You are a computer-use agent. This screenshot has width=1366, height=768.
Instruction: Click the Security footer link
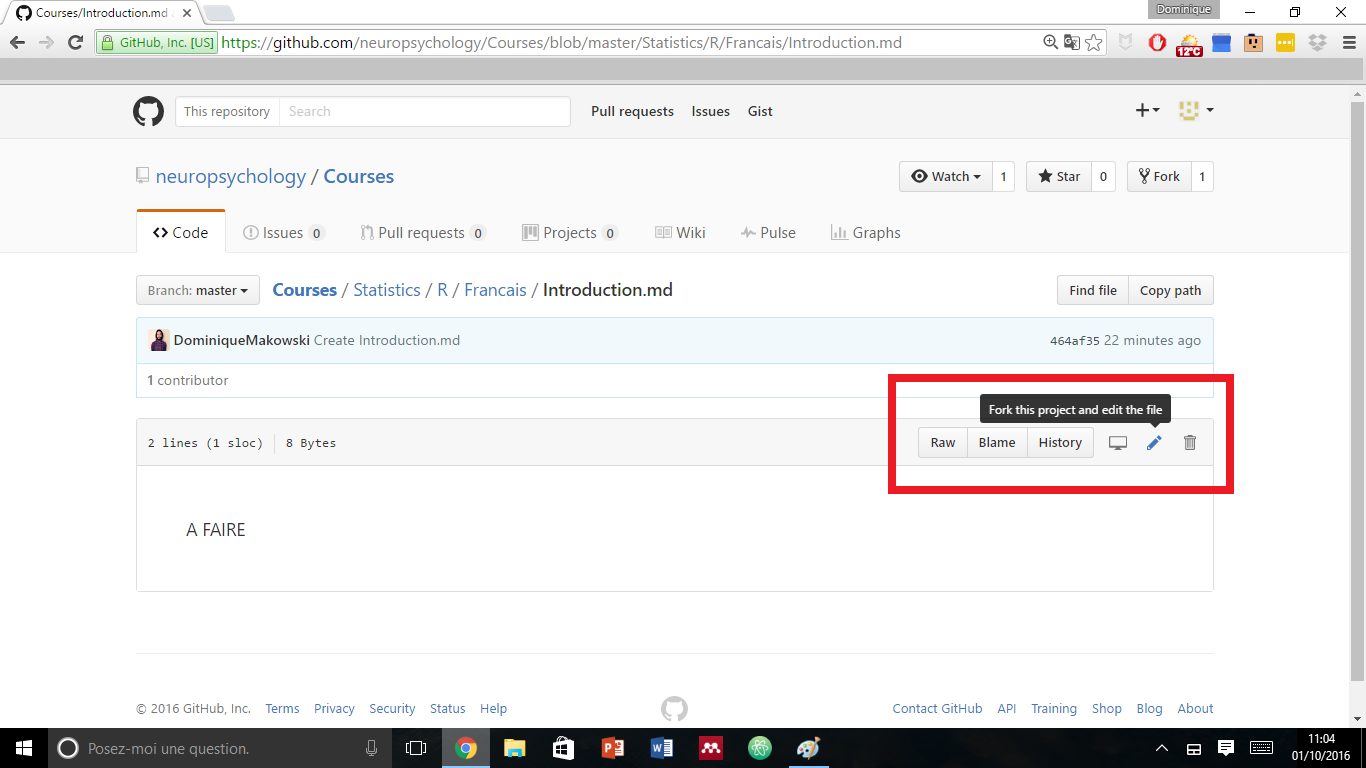point(392,708)
